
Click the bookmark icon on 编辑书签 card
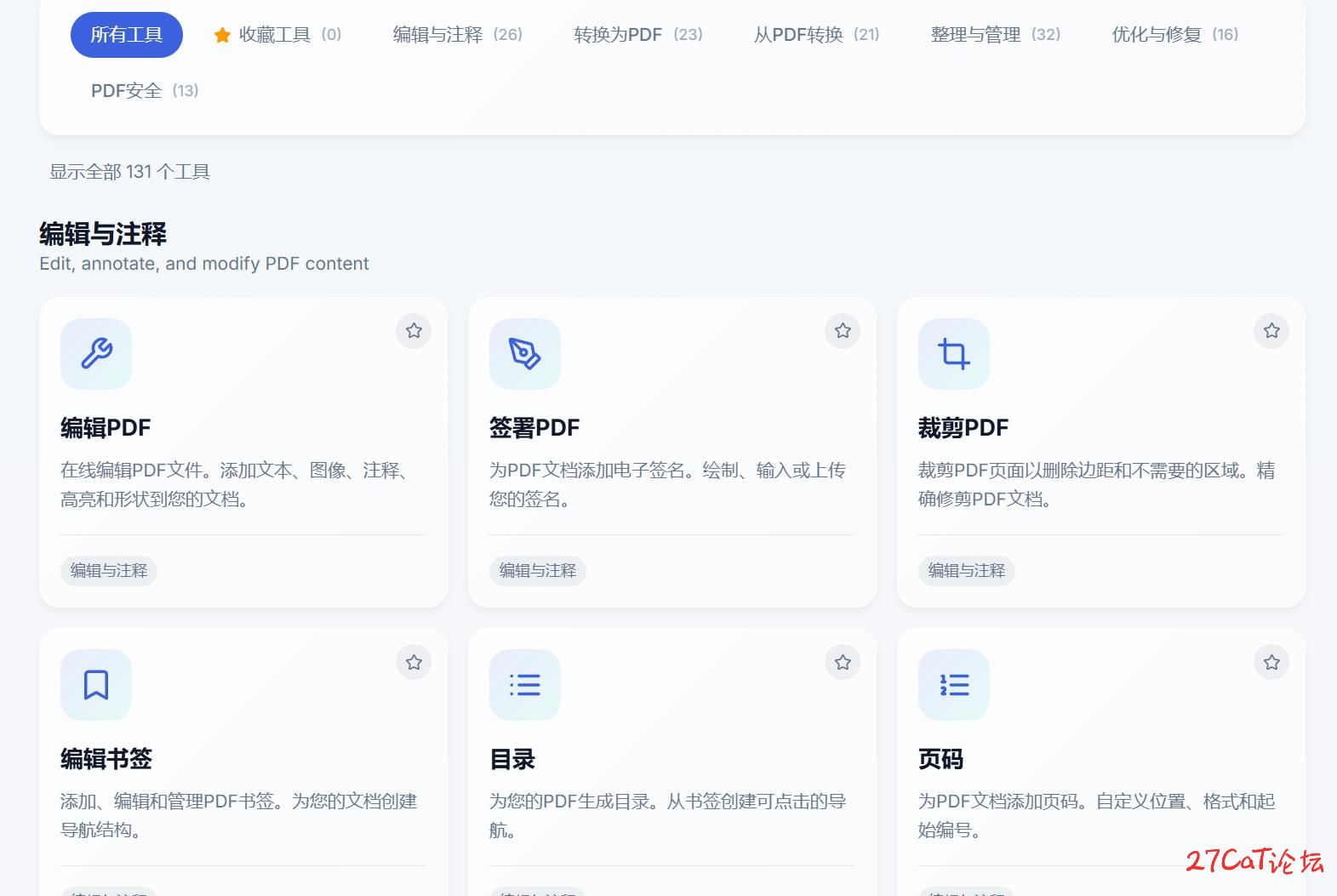(x=96, y=684)
